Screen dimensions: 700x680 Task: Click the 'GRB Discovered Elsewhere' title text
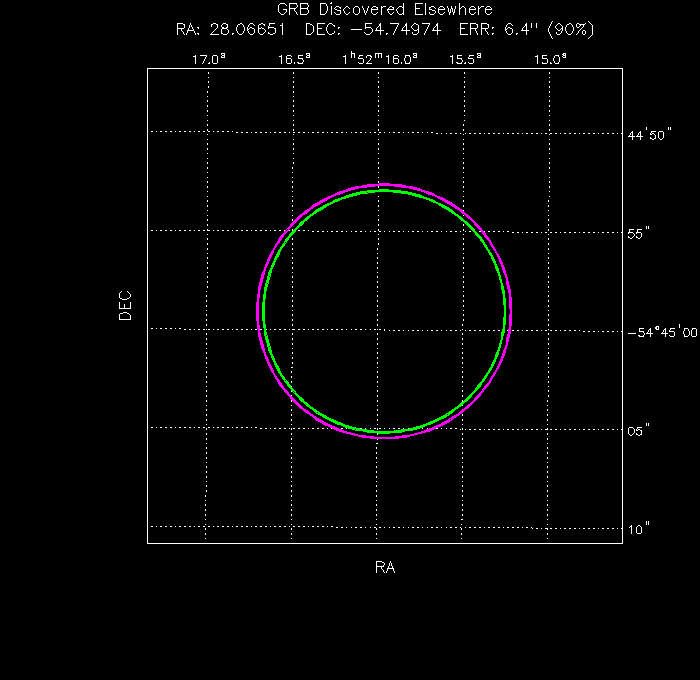click(x=385, y=10)
